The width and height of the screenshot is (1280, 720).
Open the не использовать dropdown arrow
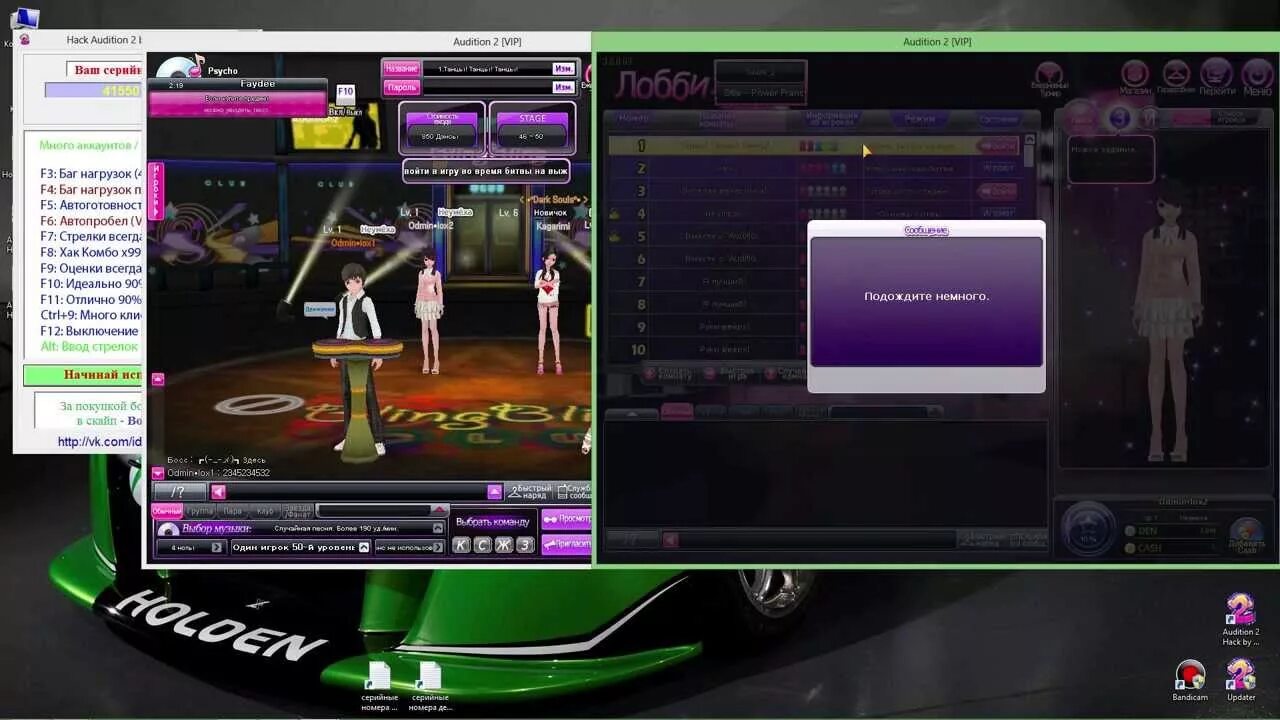point(438,547)
